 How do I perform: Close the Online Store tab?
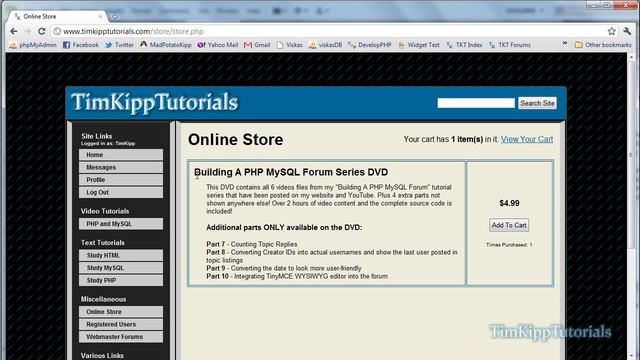pos(100,16)
